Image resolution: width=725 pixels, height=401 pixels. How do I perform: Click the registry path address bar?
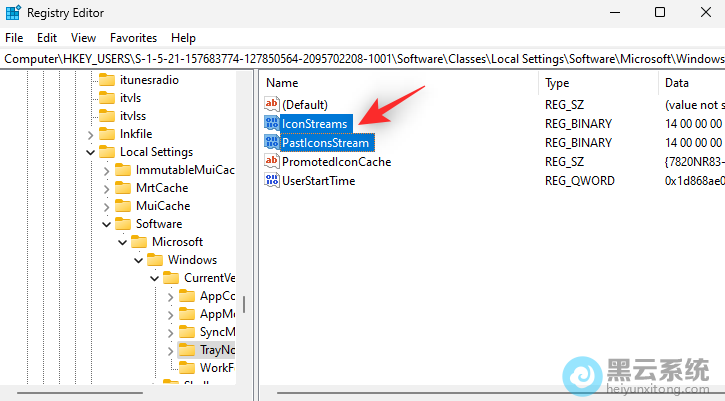click(x=362, y=59)
